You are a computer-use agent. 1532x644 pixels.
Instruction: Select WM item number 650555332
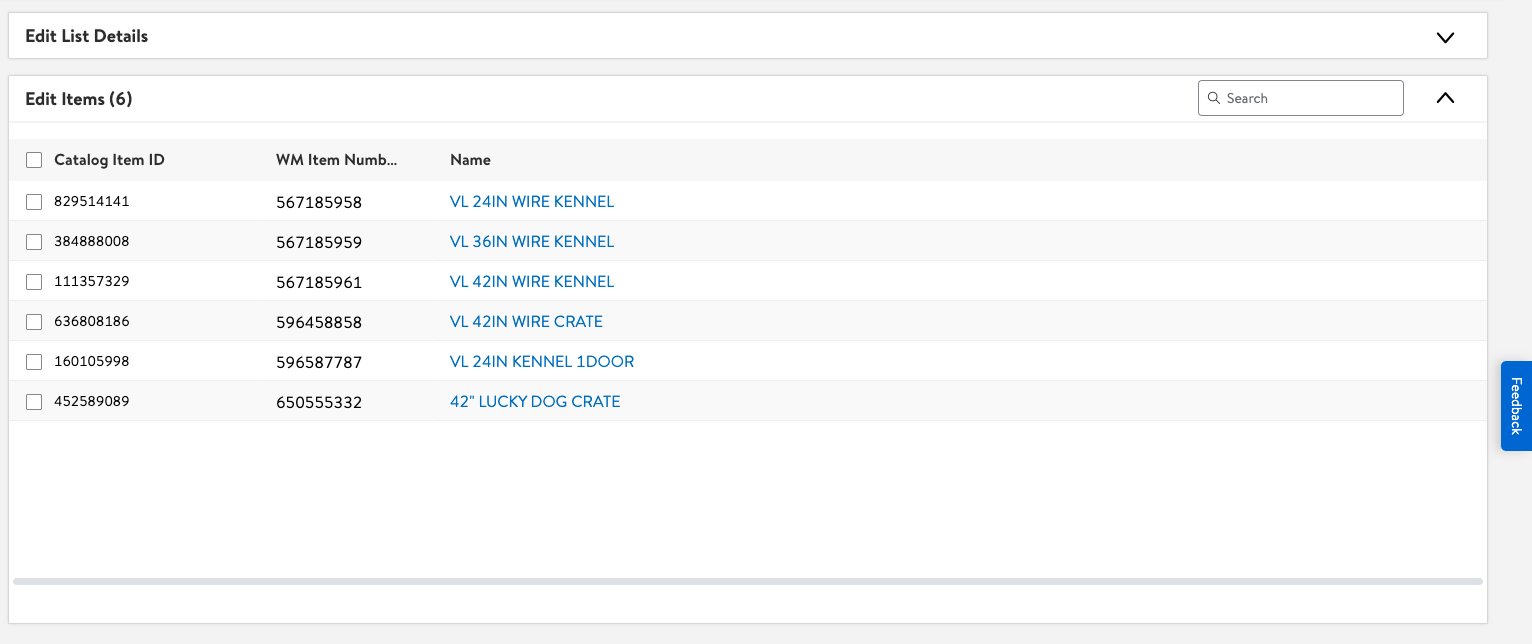(x=319, y=403)
